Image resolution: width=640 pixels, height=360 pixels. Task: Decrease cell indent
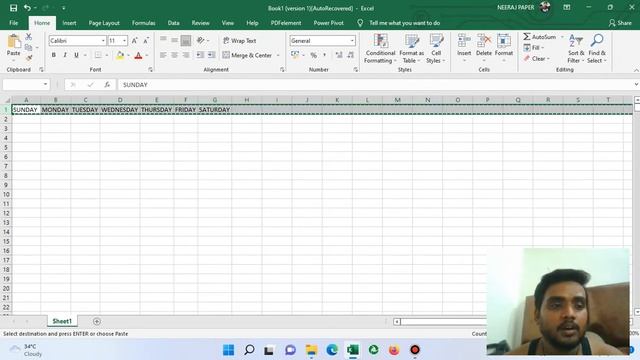(200, 55)
